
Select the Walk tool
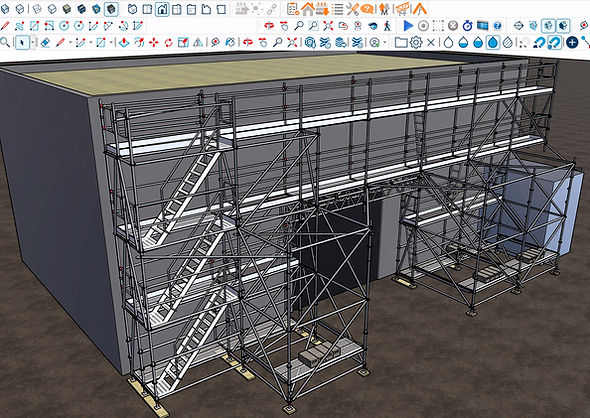coord(387,26)
